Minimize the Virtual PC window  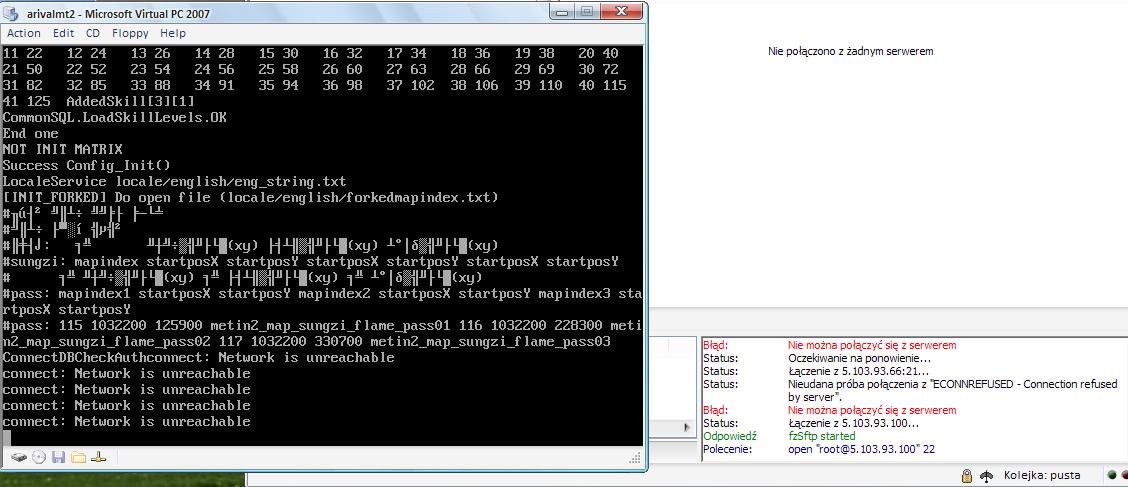562,11
